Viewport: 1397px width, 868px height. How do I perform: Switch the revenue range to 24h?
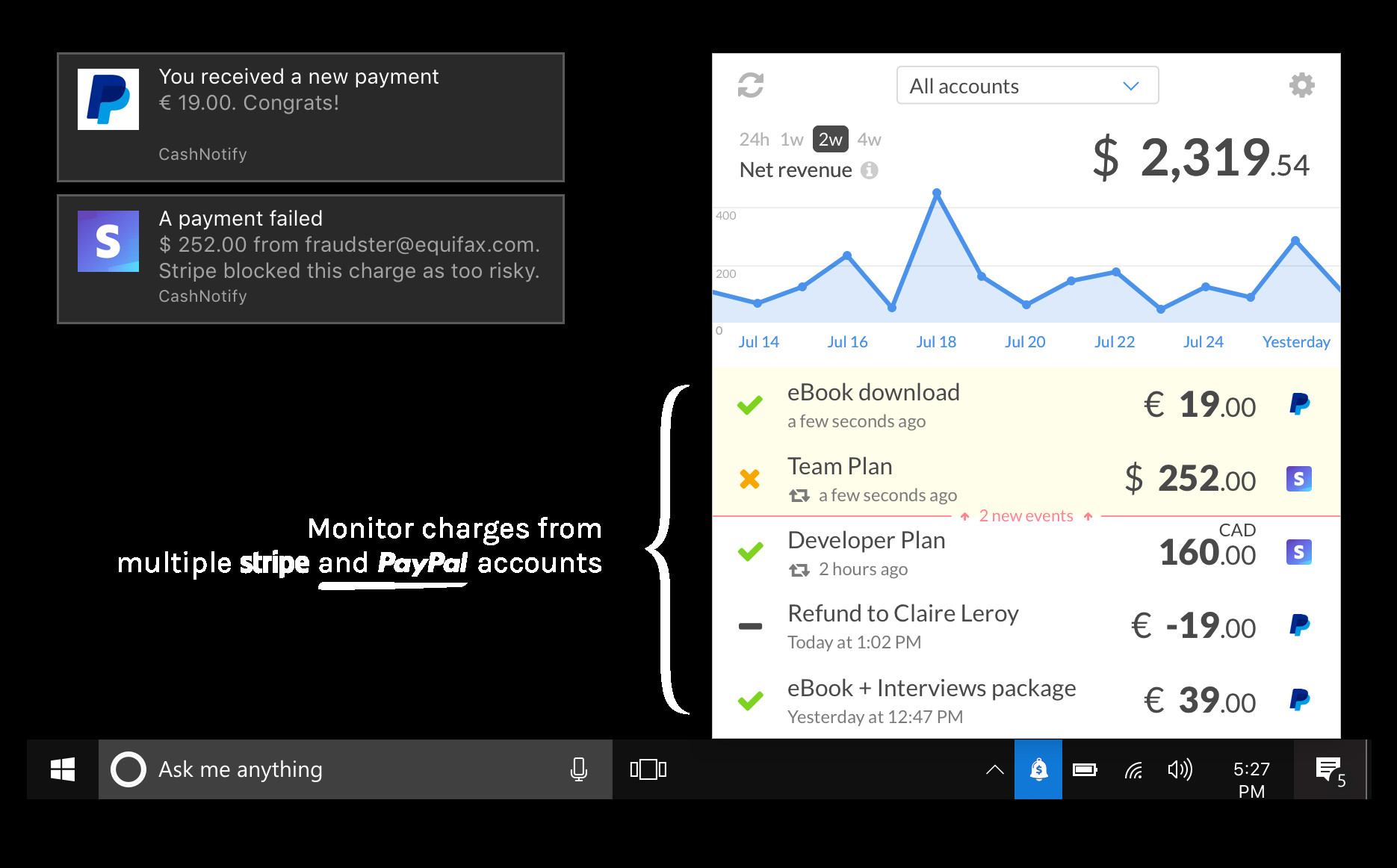754,140
